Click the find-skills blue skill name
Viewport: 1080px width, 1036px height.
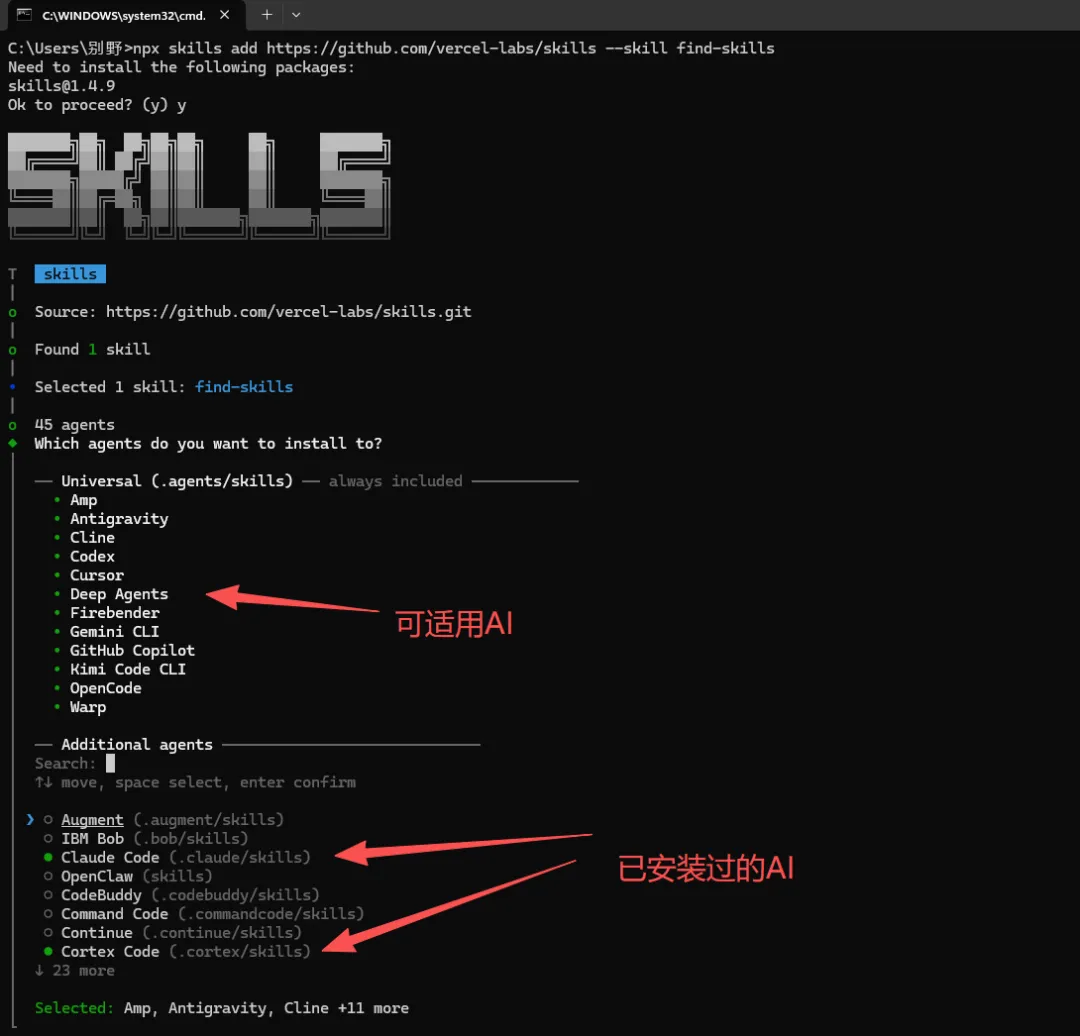[x=244, y=387]
